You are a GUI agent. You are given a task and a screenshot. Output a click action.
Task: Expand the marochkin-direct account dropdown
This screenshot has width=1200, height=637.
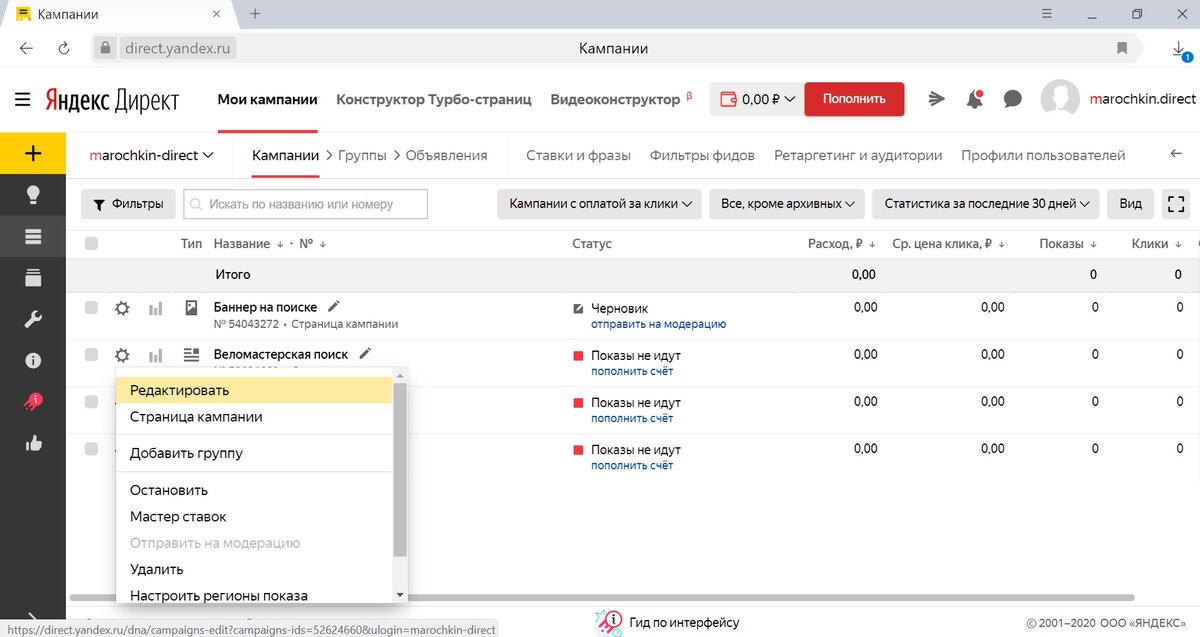click(152, 155)
